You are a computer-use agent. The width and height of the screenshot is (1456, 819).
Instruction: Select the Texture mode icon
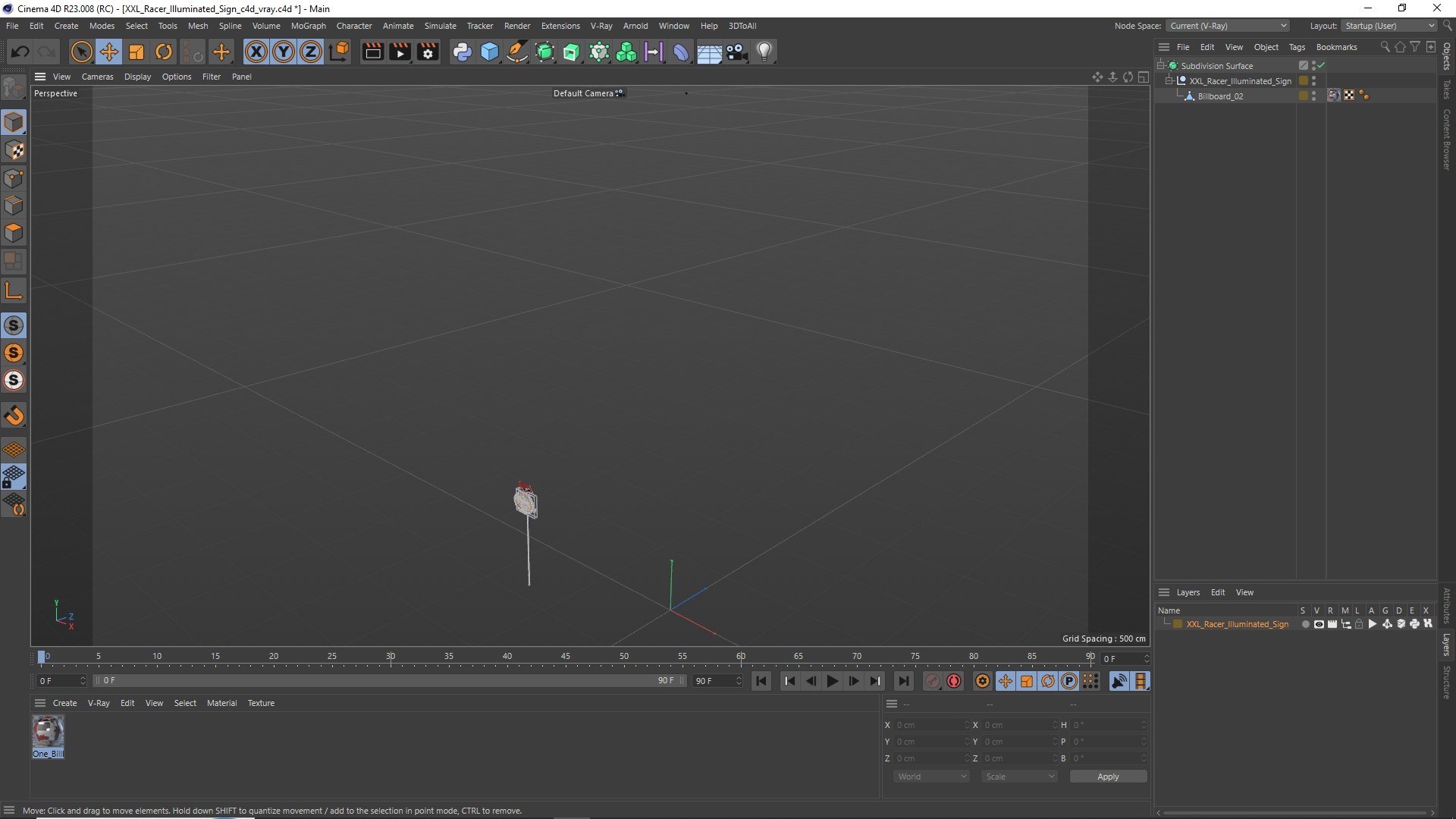point(14,150)
